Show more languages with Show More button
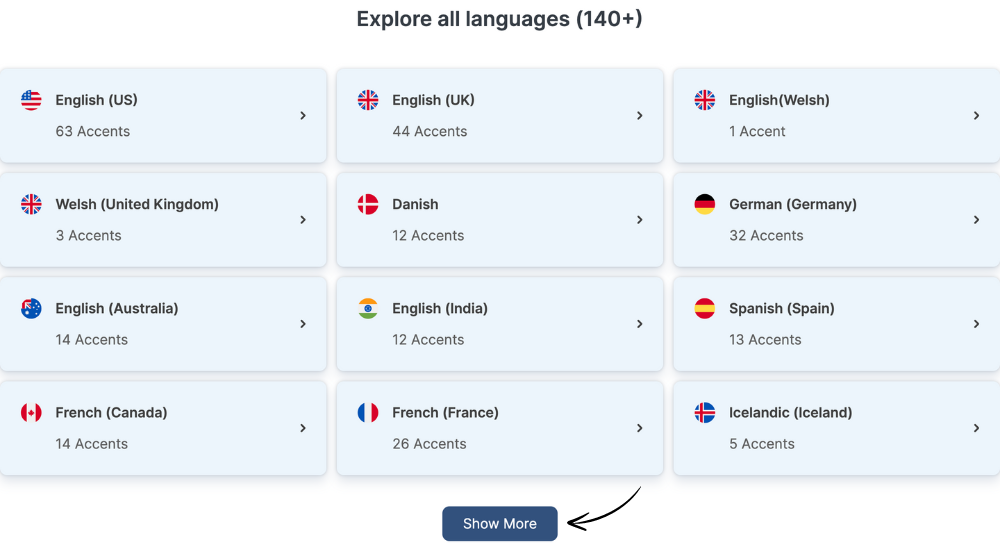 [x=500, y=524]
